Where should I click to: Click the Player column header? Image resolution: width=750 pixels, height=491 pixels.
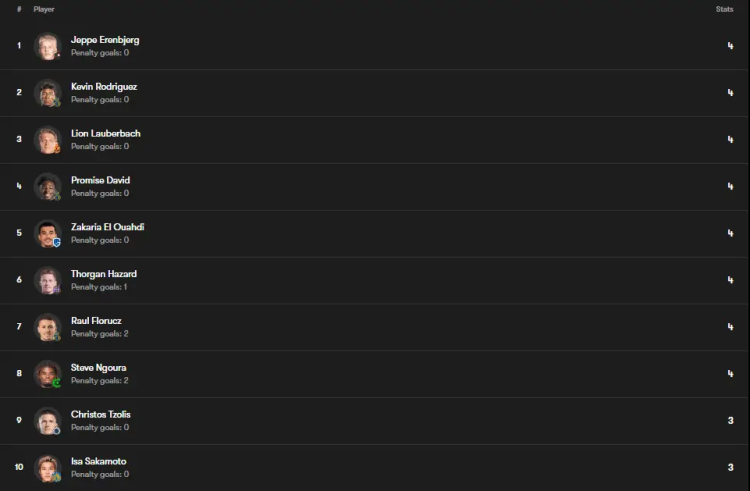pos(44,9)
